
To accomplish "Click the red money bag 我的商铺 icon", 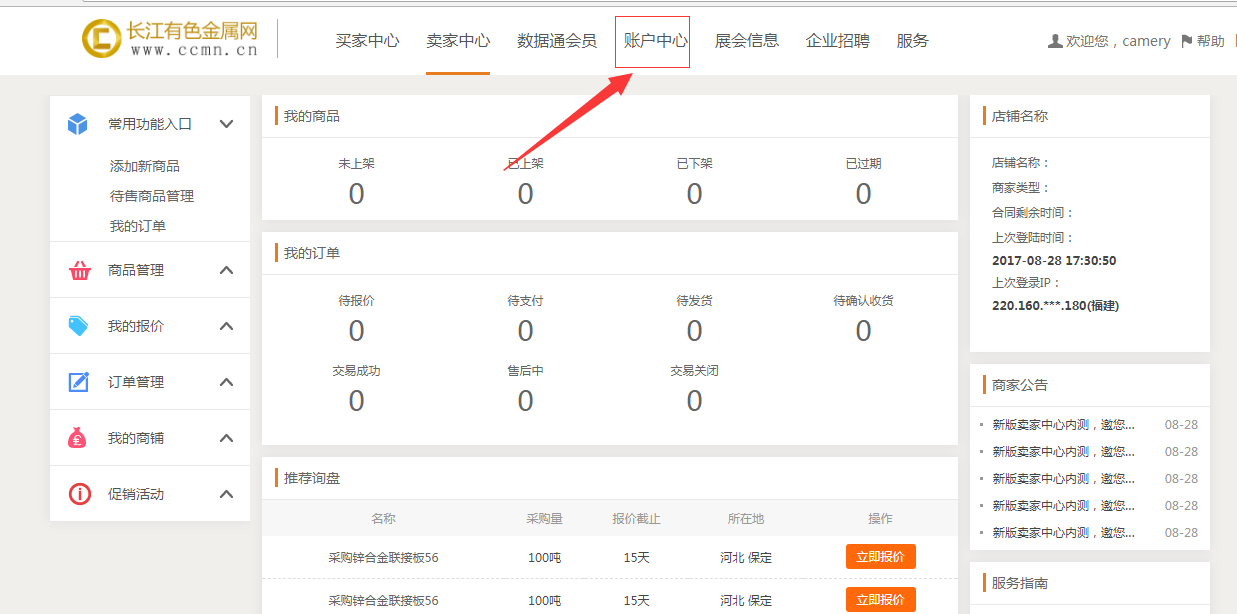I will 79,438.
